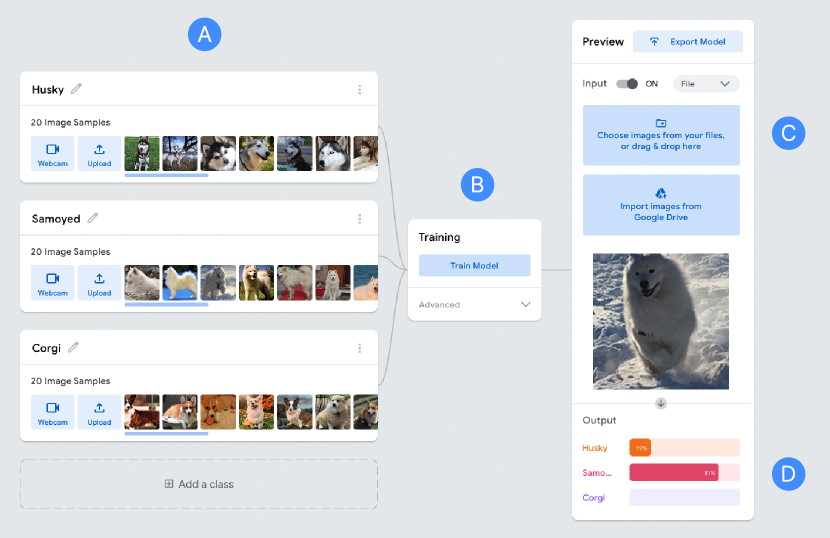Click the pencil icon beside Corgi

coord(74,347)
